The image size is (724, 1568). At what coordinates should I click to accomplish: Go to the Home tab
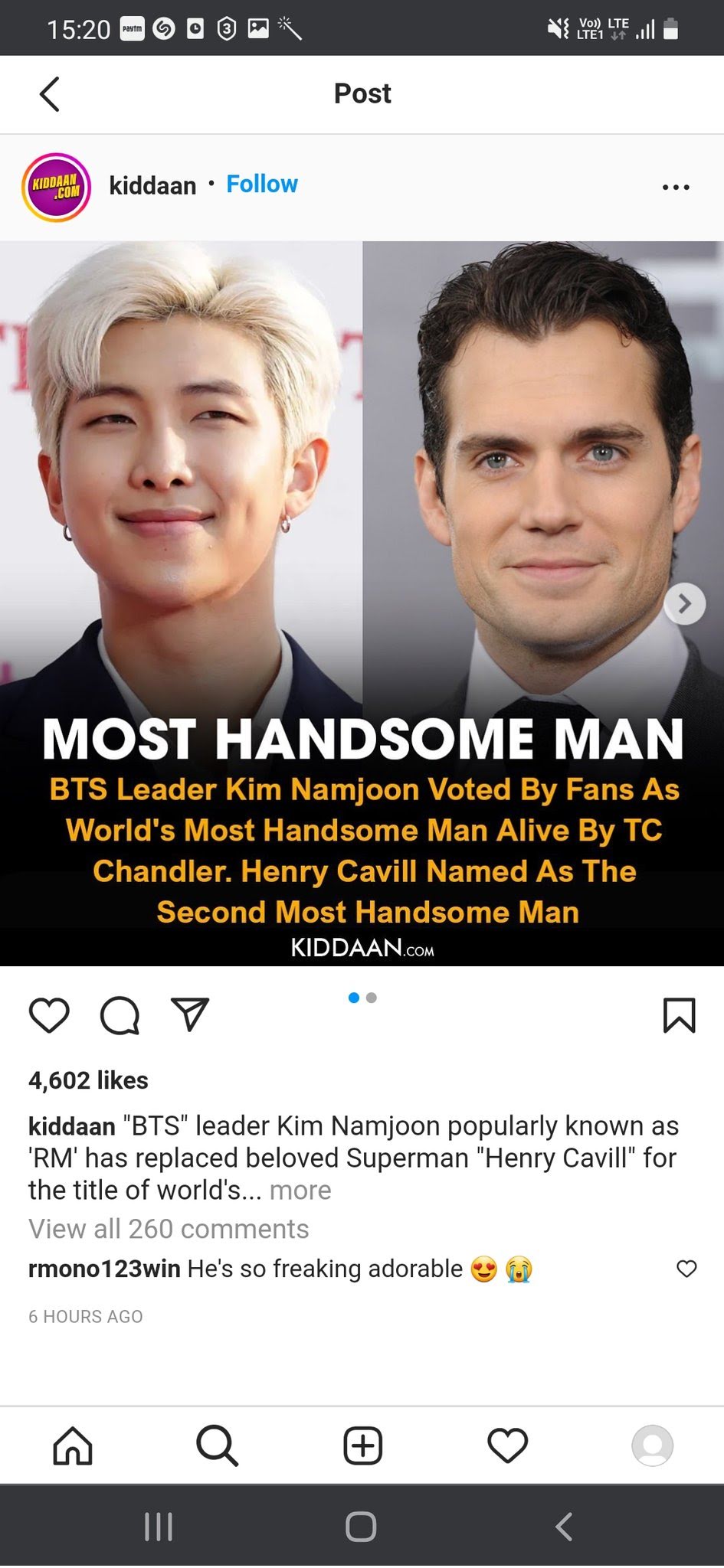pos(73,1446)
